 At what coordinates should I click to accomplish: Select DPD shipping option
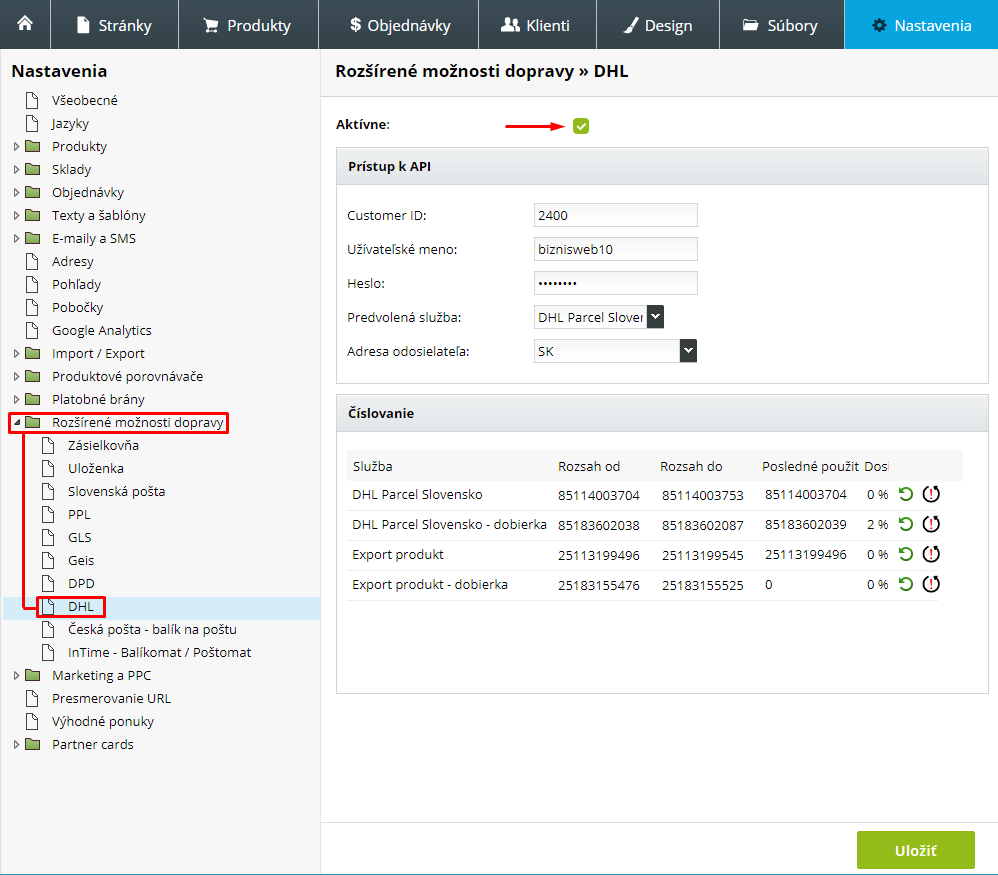pyautogui.click(x=81, y=583)
